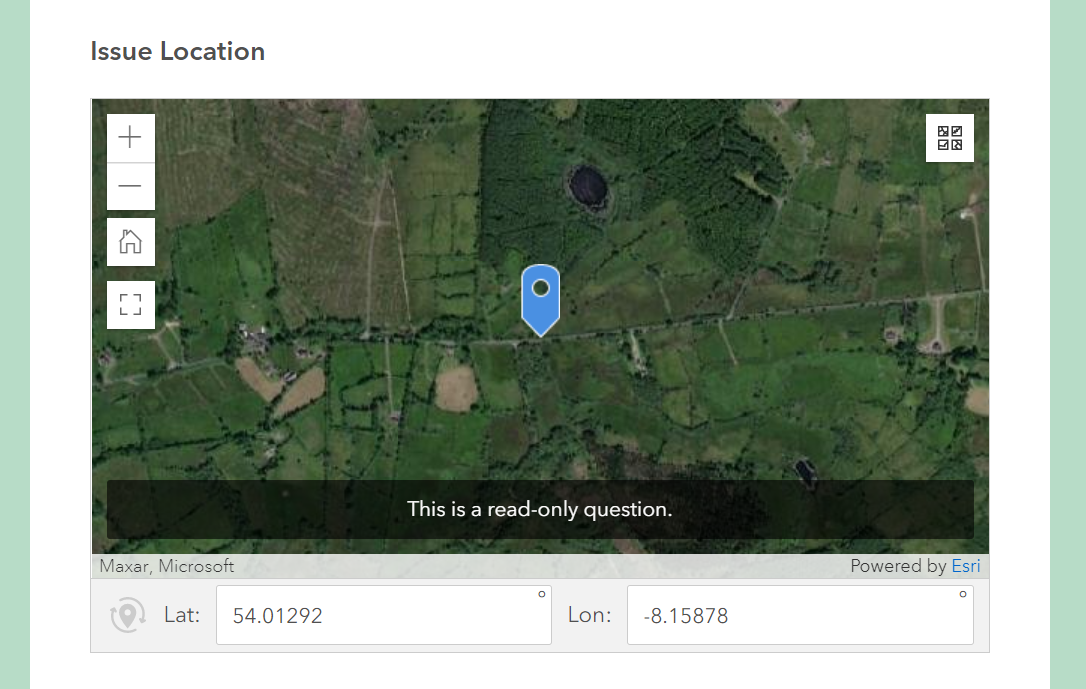
Task: Expand map to fullscreen view
Action: 131,305
